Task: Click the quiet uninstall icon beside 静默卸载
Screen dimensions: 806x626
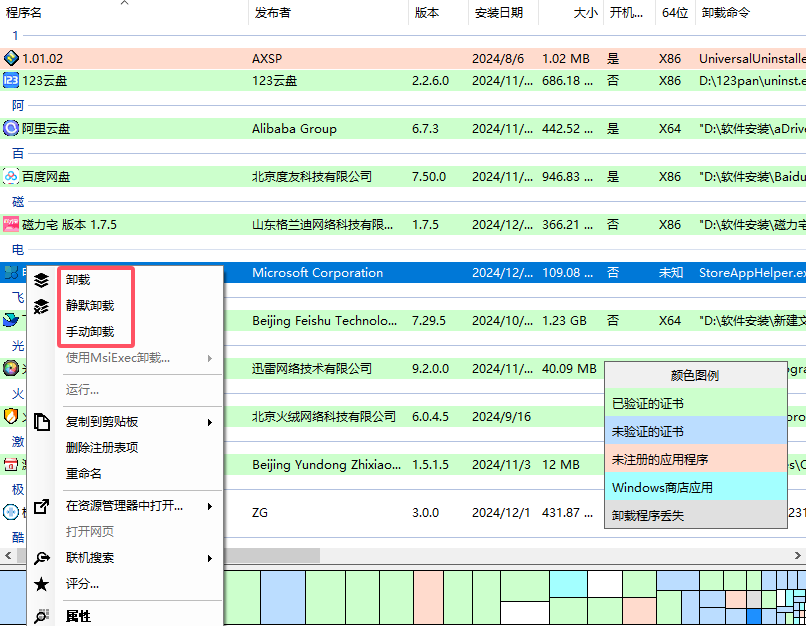Action: (41, 306)
